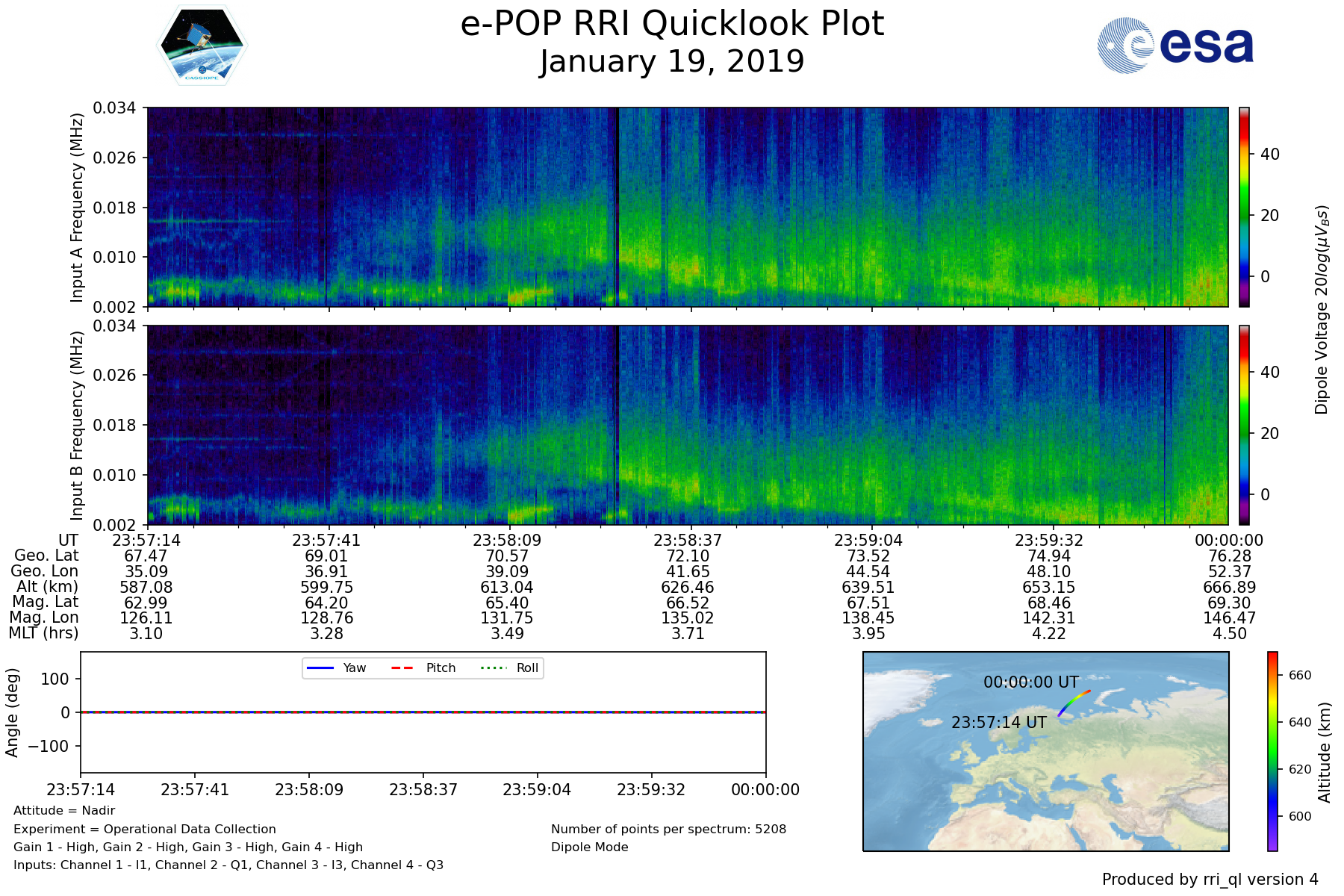Click the world map thumbnail
The width and height of the screenshot is (1344, 896).
(1045, 784)
